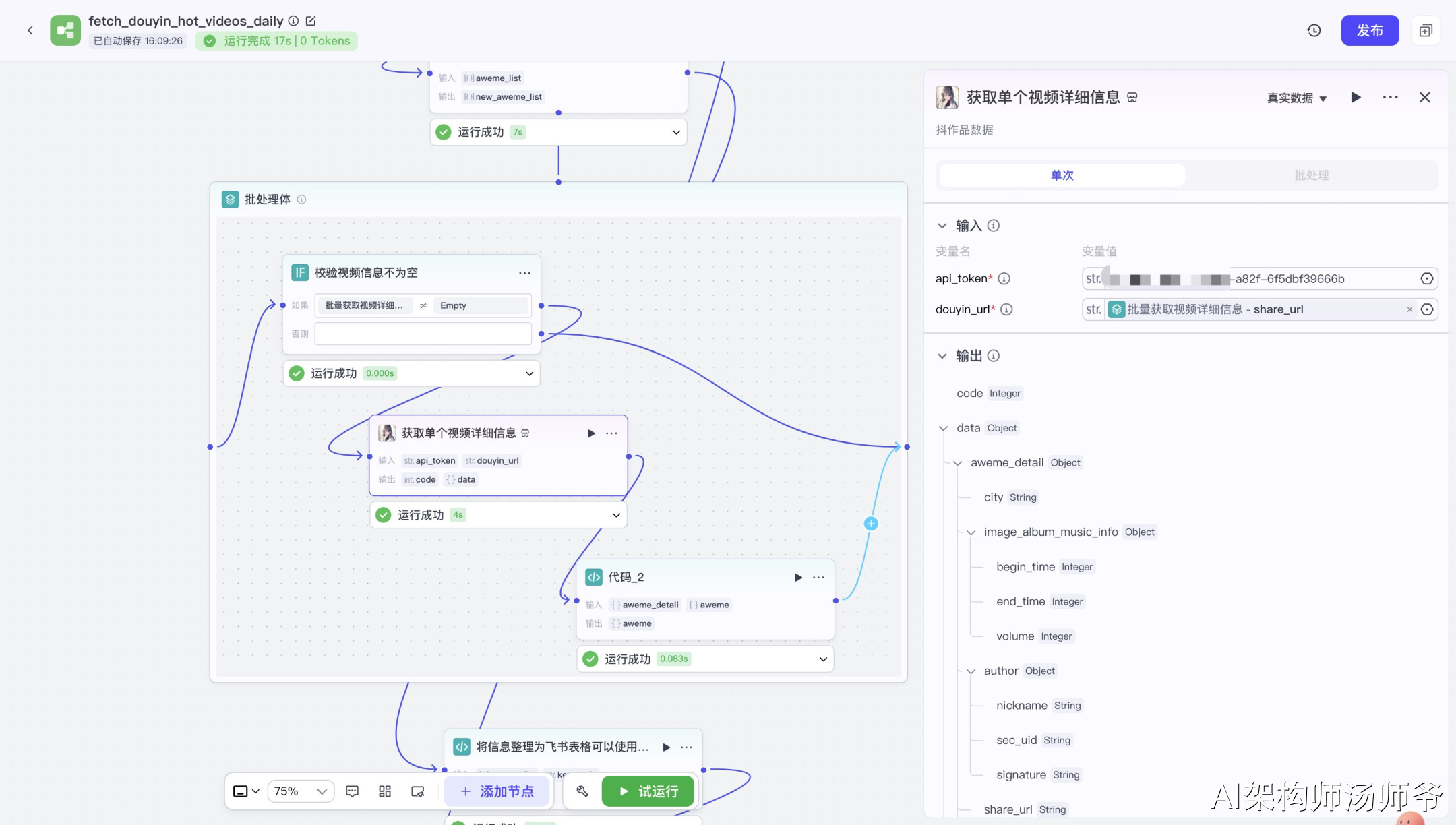Collapse the aweme_detail object tree
This screenshot has width=1456, height=825.
(957, 463)
